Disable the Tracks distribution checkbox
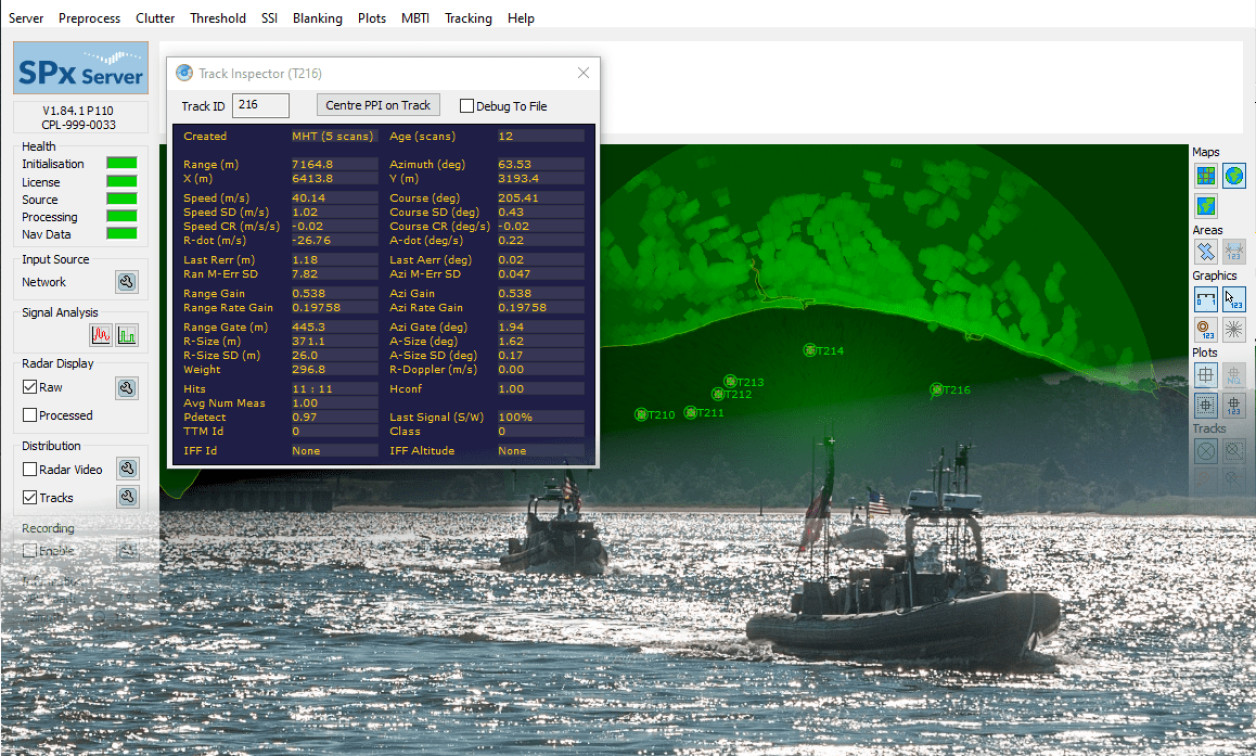The height and width of the screenshot is (756, 1256). (30, 497)
